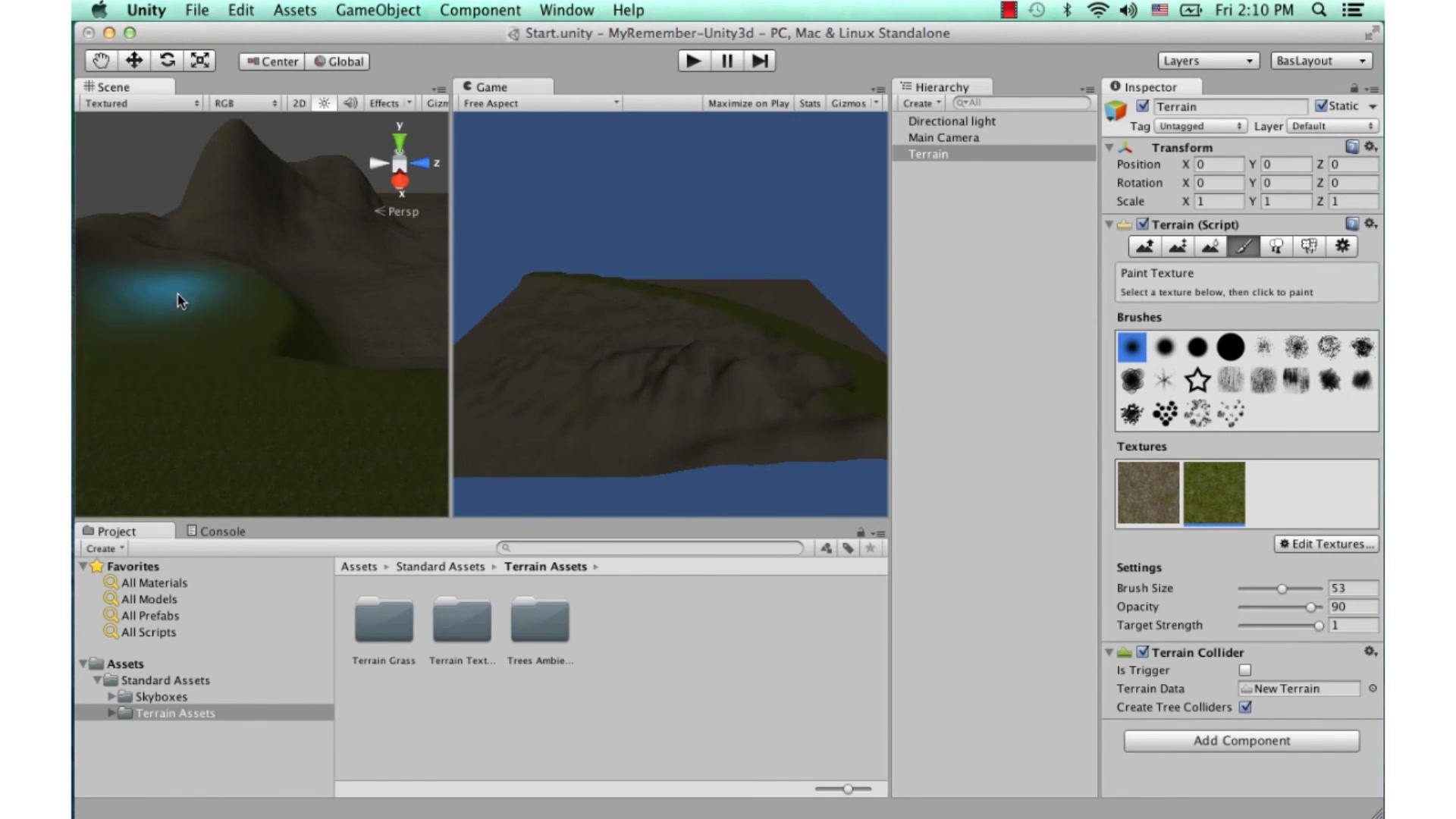Toggle Terrain object active checkbox
This screenshot has width=1456, height=819.
coord(1143,106)
